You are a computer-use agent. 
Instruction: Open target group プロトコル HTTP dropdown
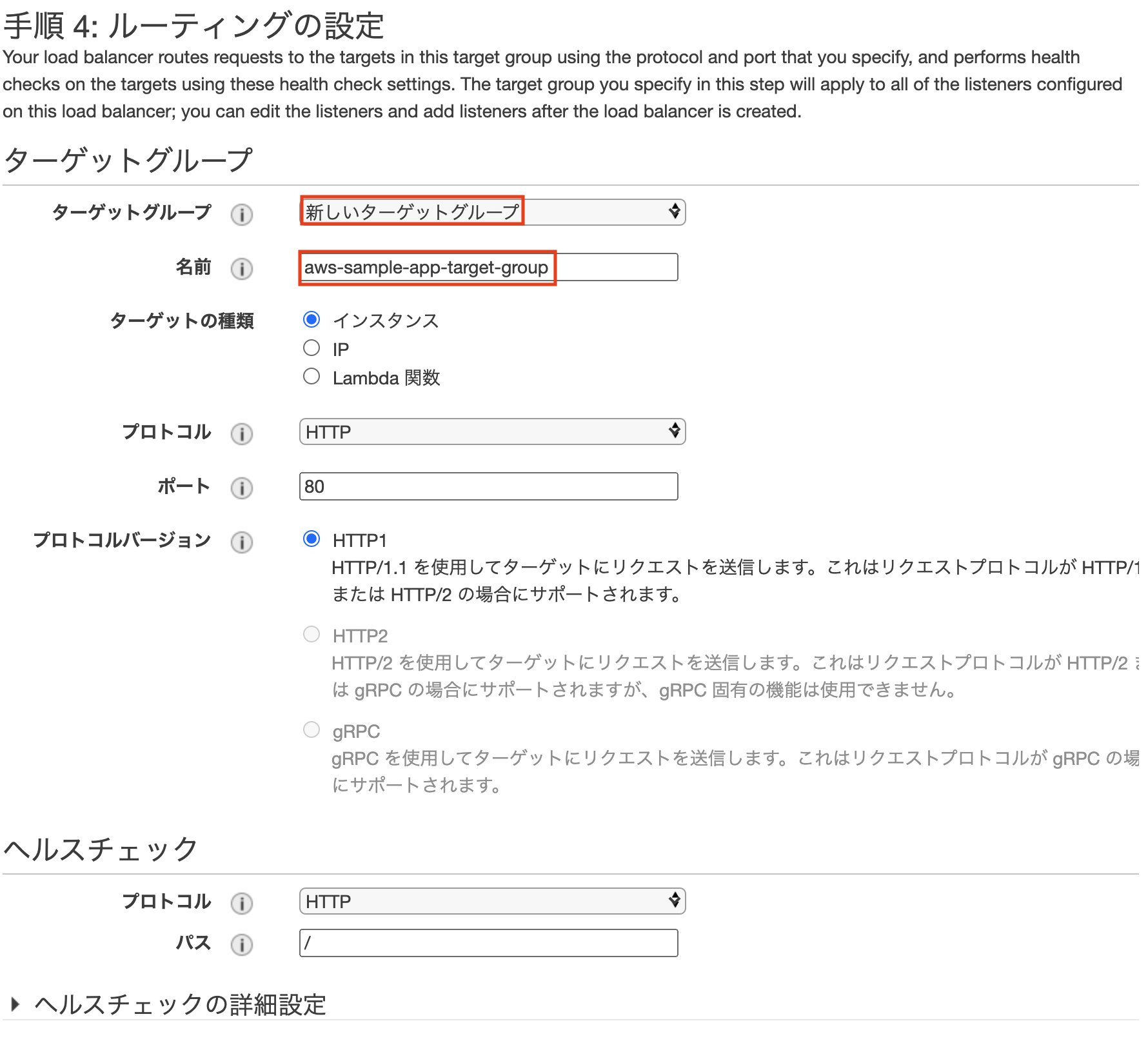(492, 431)
